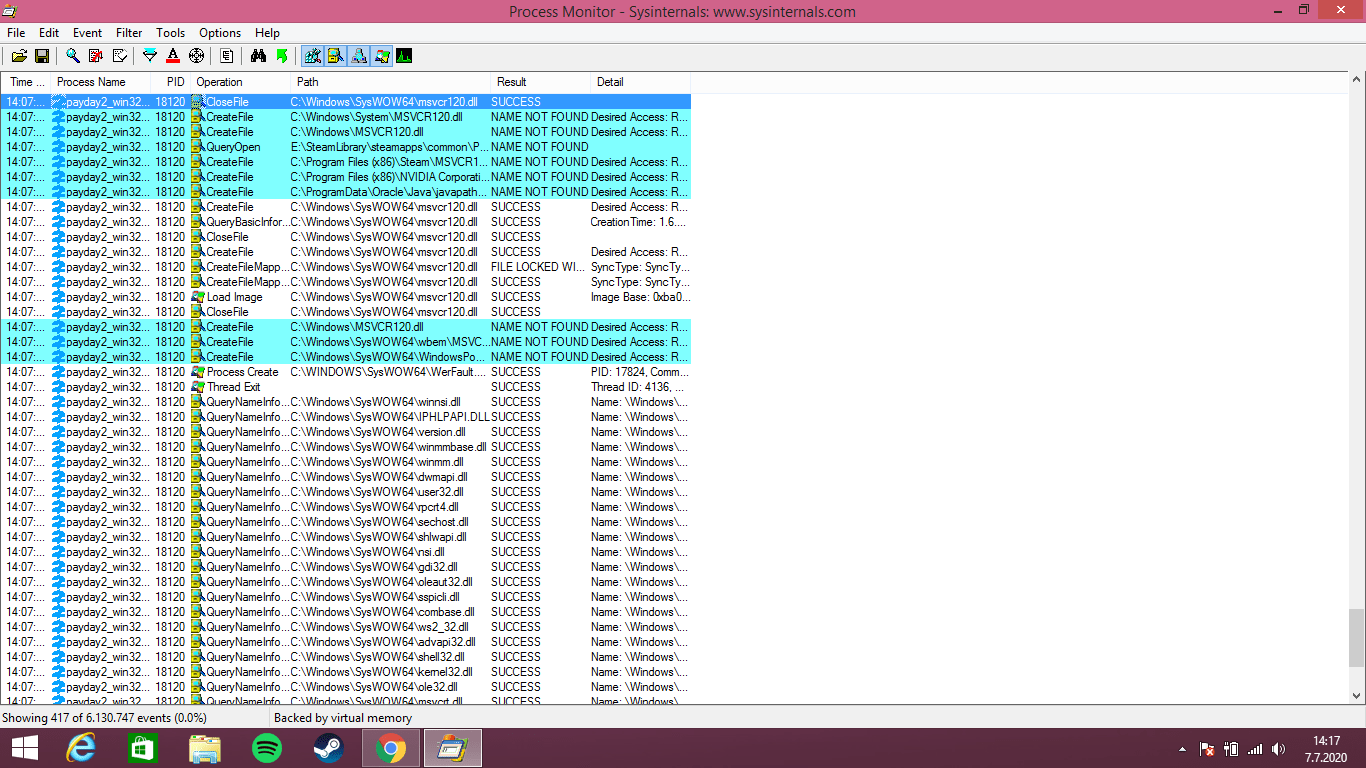The height and width of the screenshot is (768, 1366).
Task: Click the green Jump To Object arrow
Action: (281, 56)
